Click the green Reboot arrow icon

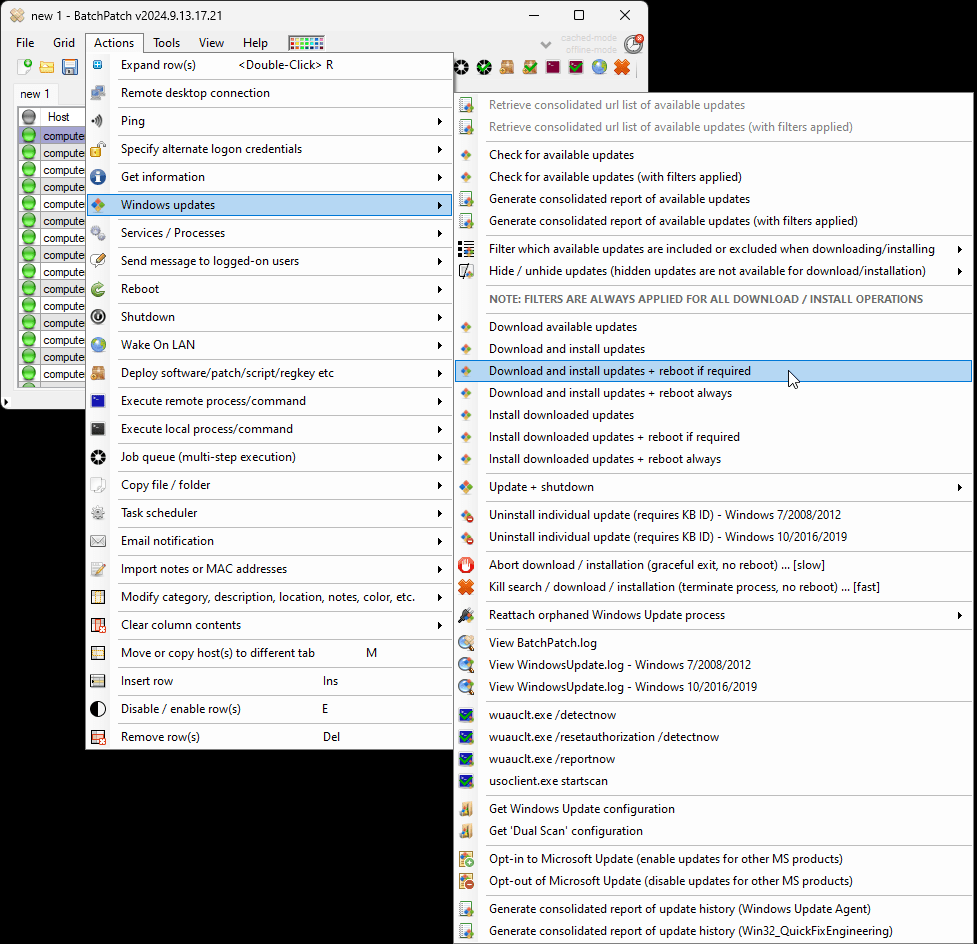click(x=98, y=289)
